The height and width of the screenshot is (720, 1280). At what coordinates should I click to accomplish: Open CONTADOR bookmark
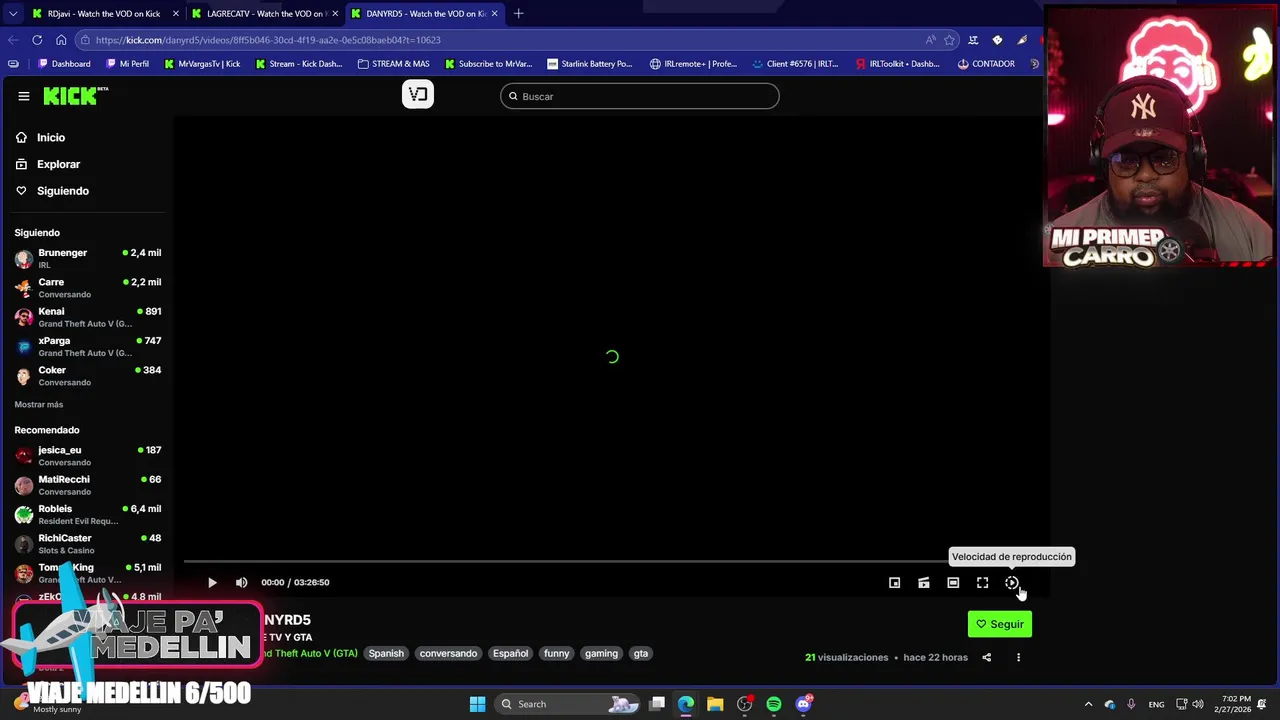(986, 64)
